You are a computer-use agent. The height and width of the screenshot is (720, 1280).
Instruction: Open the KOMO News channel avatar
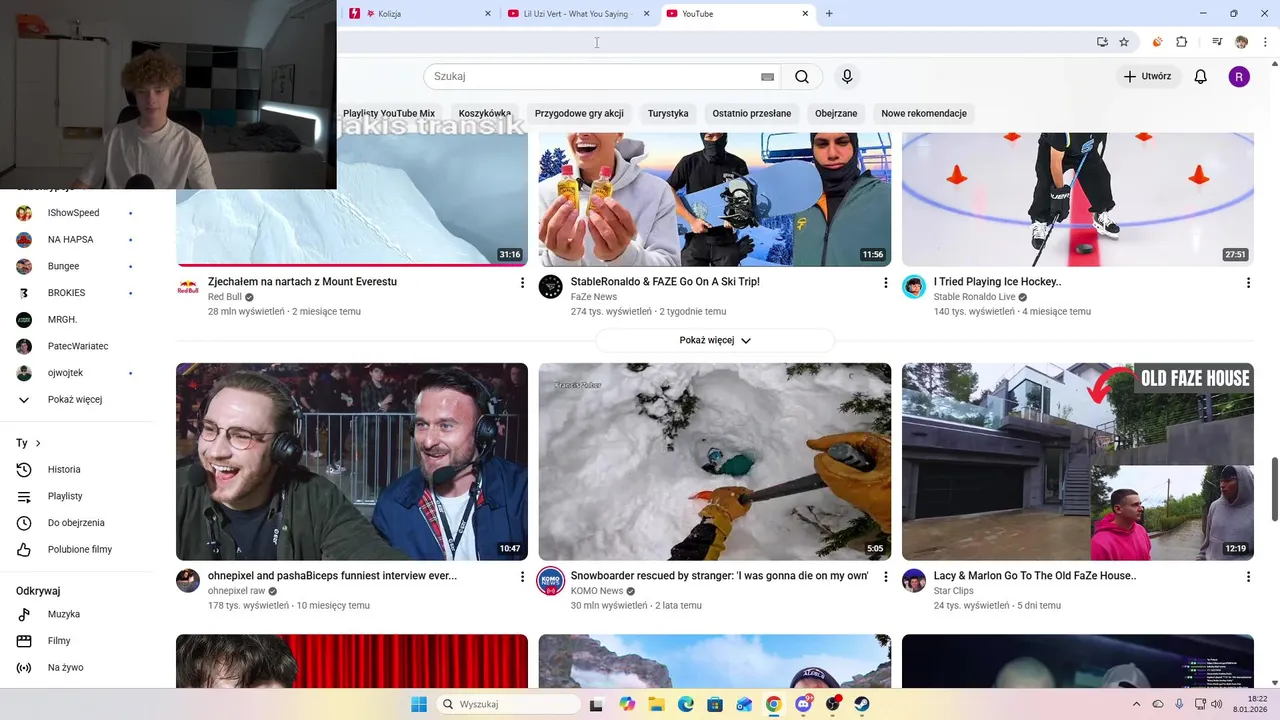pyautogui.click(x=551, y=581)
